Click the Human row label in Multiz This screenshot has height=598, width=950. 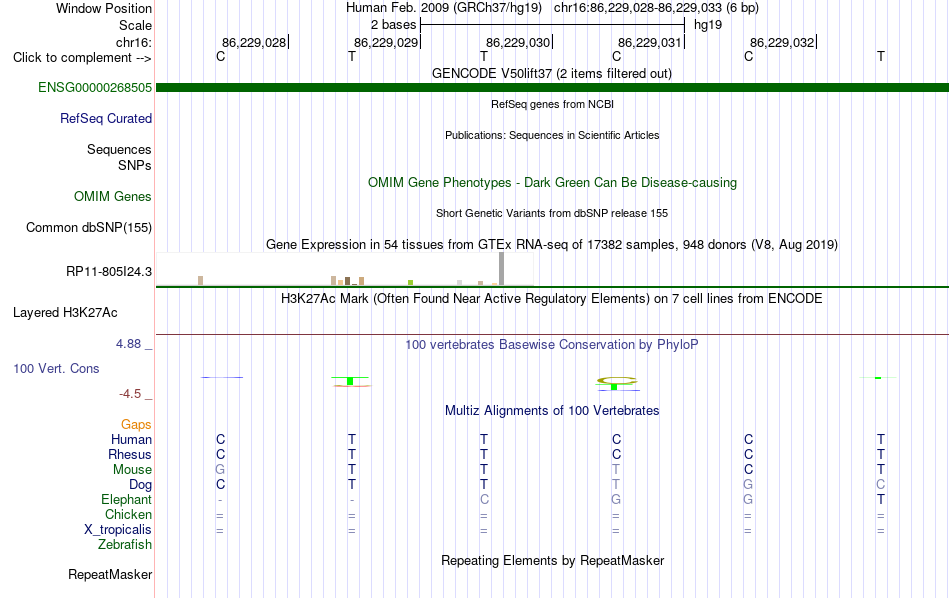click(131, 439)
